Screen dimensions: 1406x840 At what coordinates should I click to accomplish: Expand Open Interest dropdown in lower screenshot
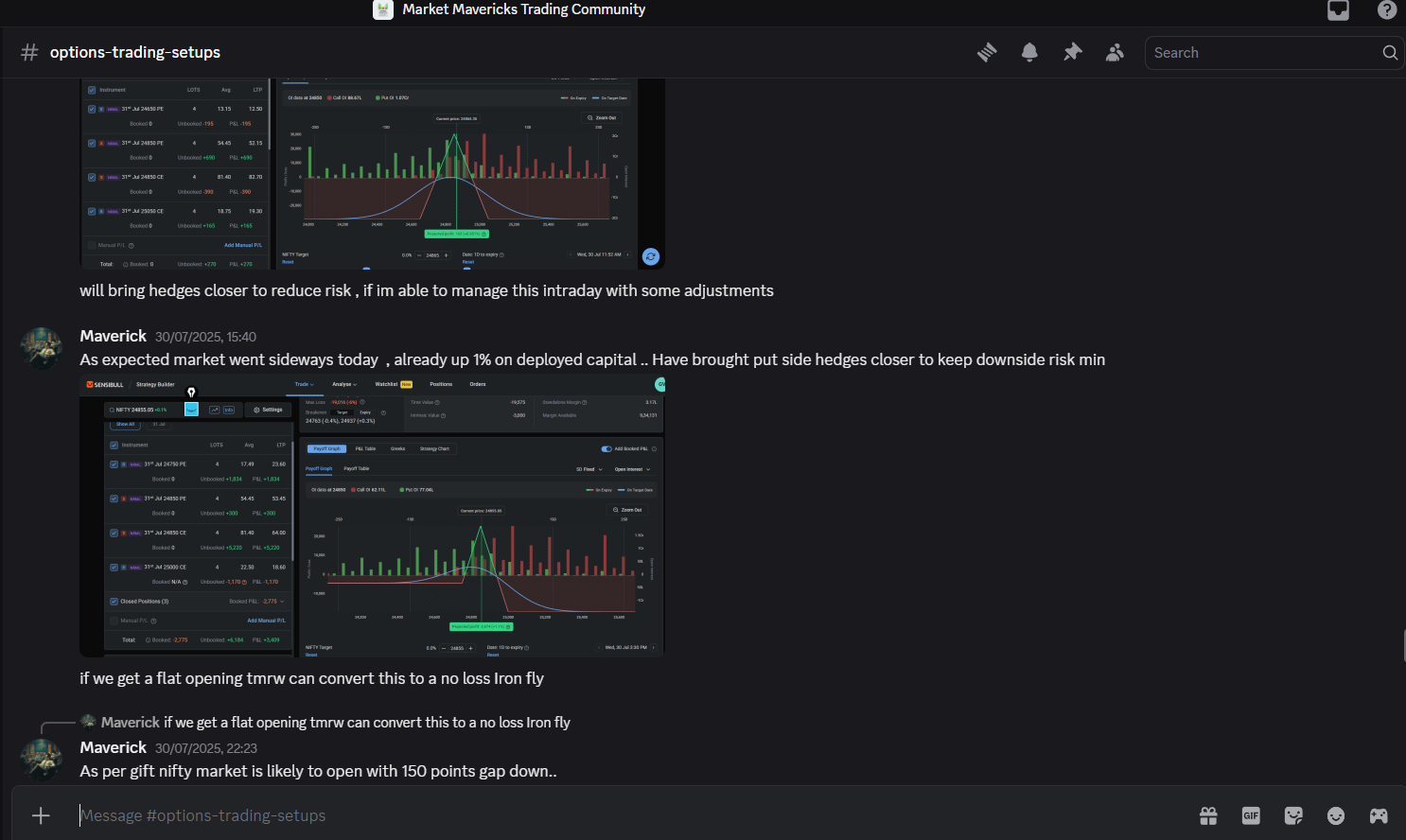tap(632, 469)
